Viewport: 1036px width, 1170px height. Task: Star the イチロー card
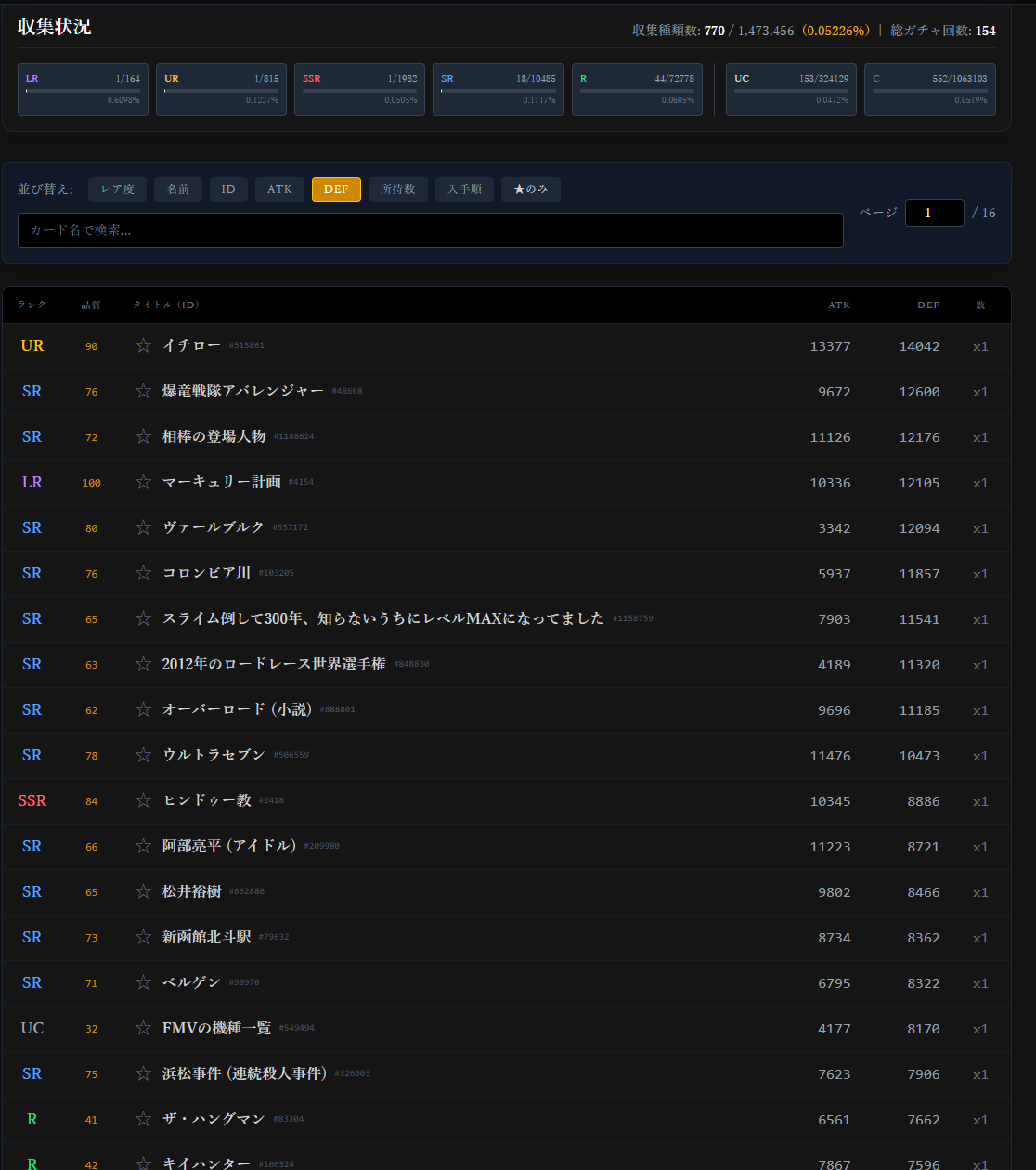point(143,345)
